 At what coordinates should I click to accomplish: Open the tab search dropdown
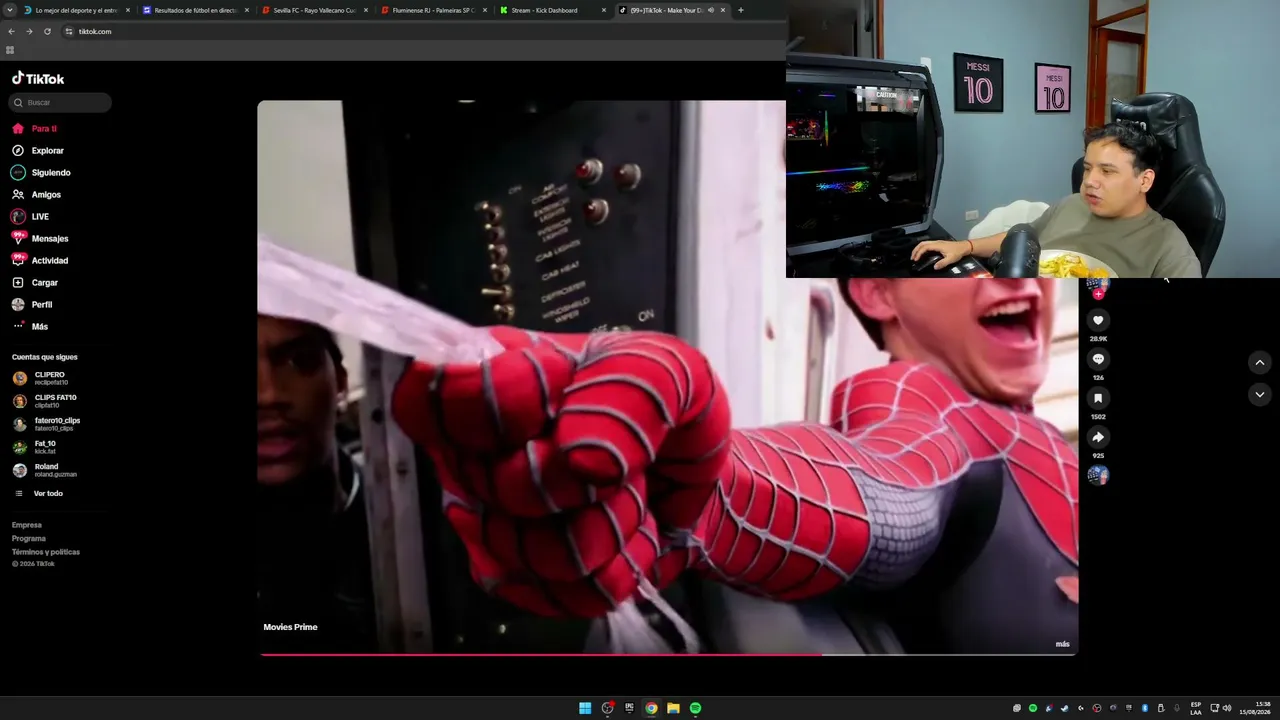point(9,10)
